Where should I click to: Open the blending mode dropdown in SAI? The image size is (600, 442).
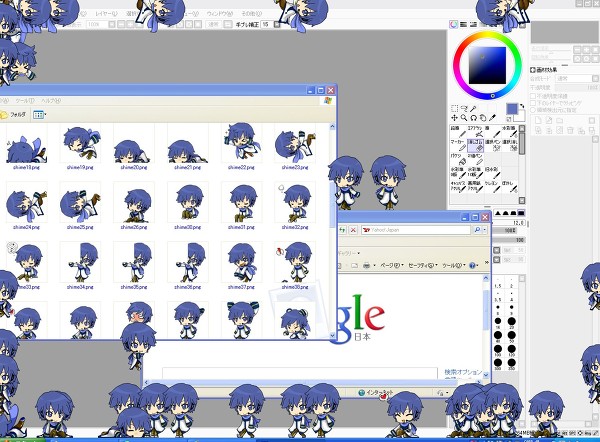pos(577,78)
